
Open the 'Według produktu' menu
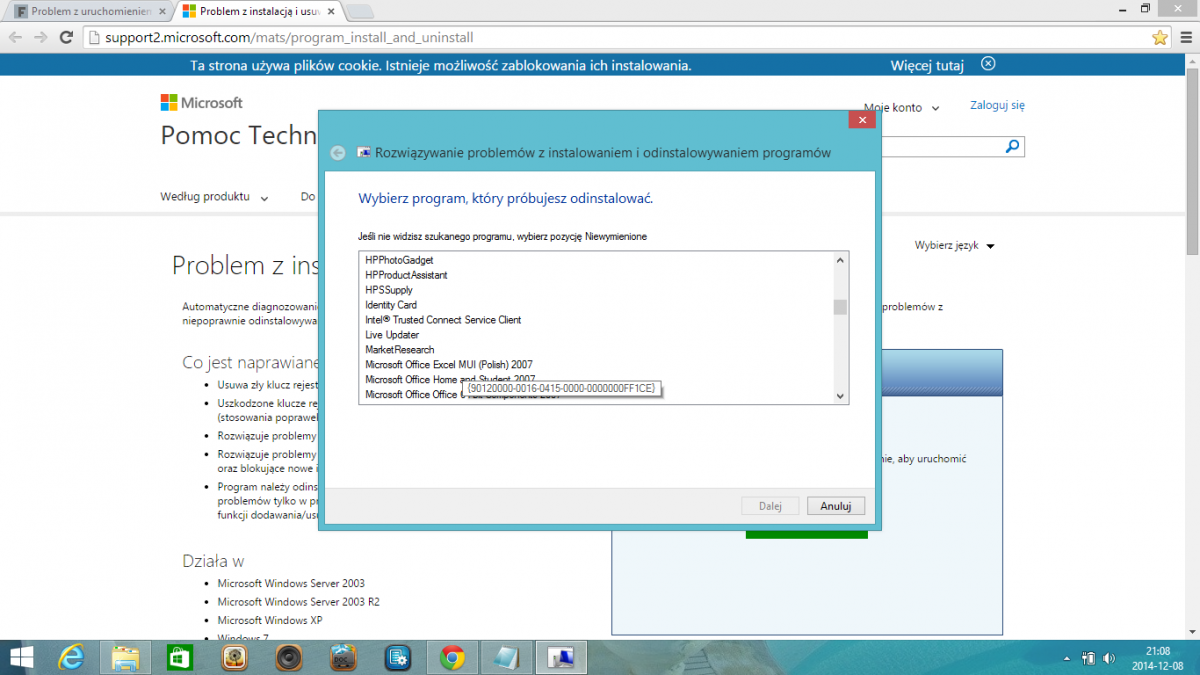(x=214, y=197)
